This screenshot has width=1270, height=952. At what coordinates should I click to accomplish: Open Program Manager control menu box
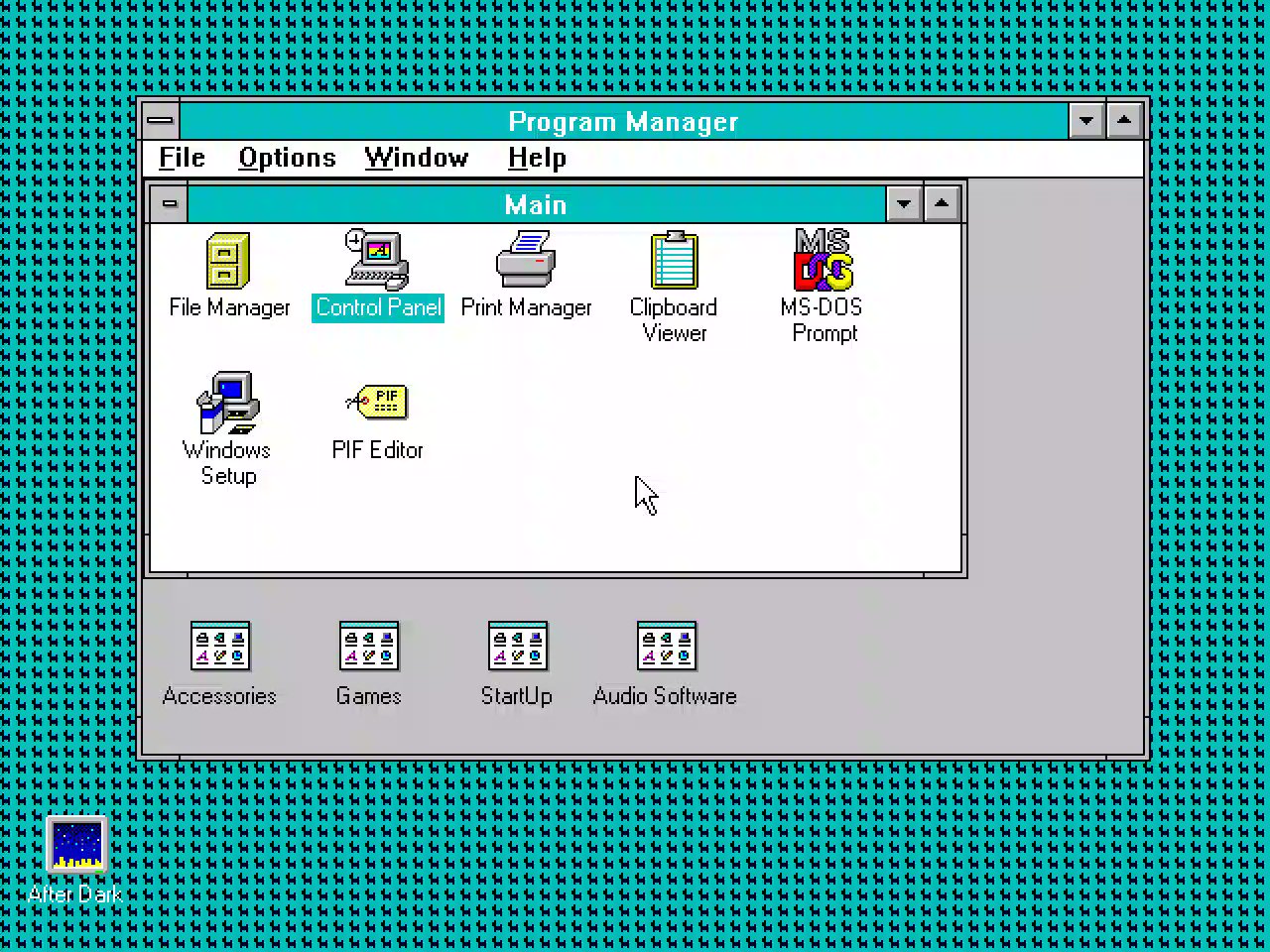pos(160,121)
